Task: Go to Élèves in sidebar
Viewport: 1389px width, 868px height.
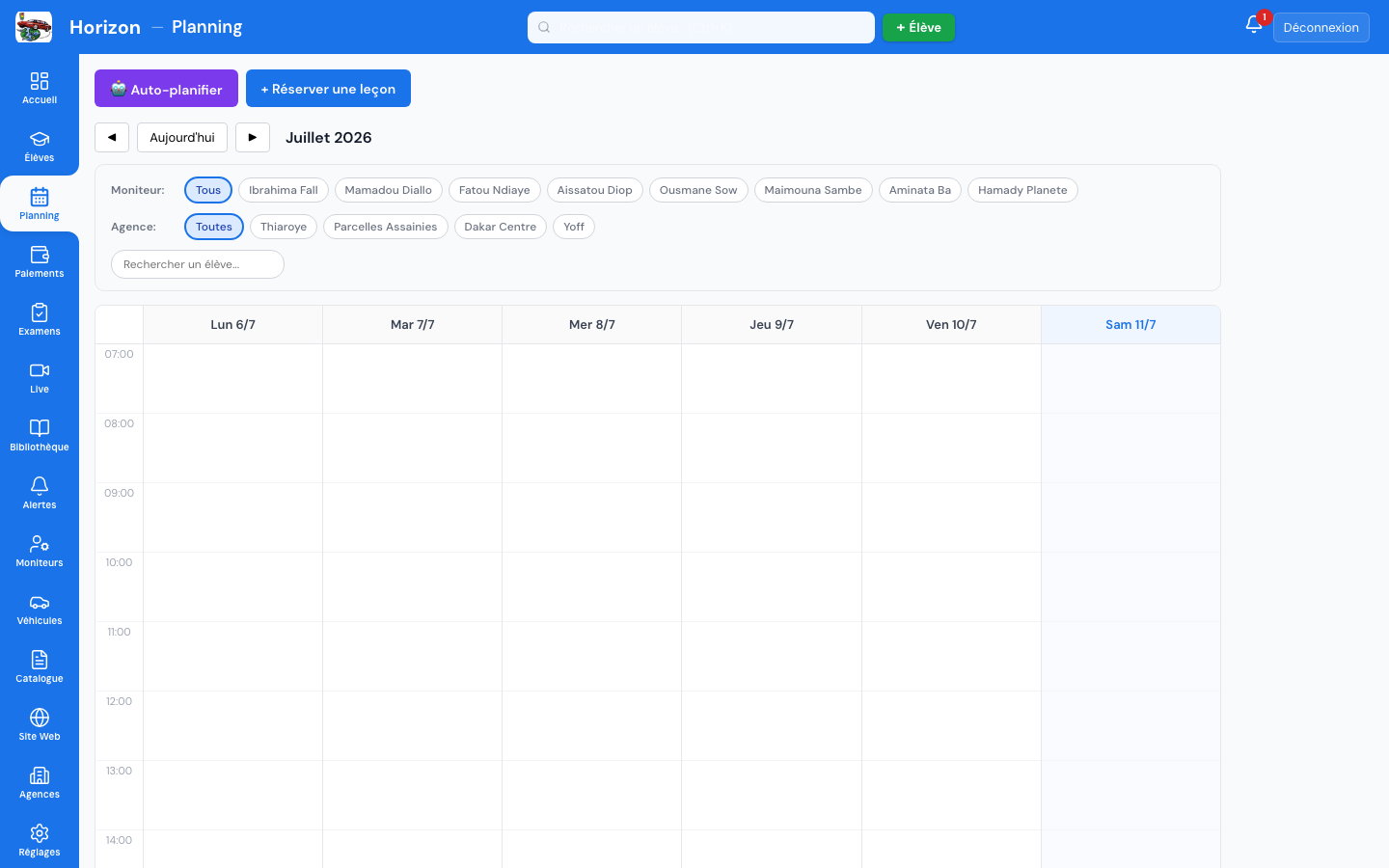Action: (x=40, y=147)
